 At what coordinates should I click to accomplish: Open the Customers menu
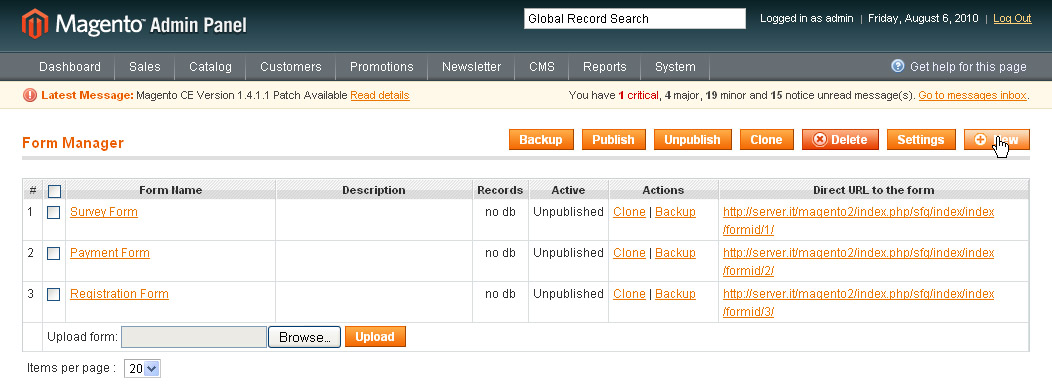291,66
